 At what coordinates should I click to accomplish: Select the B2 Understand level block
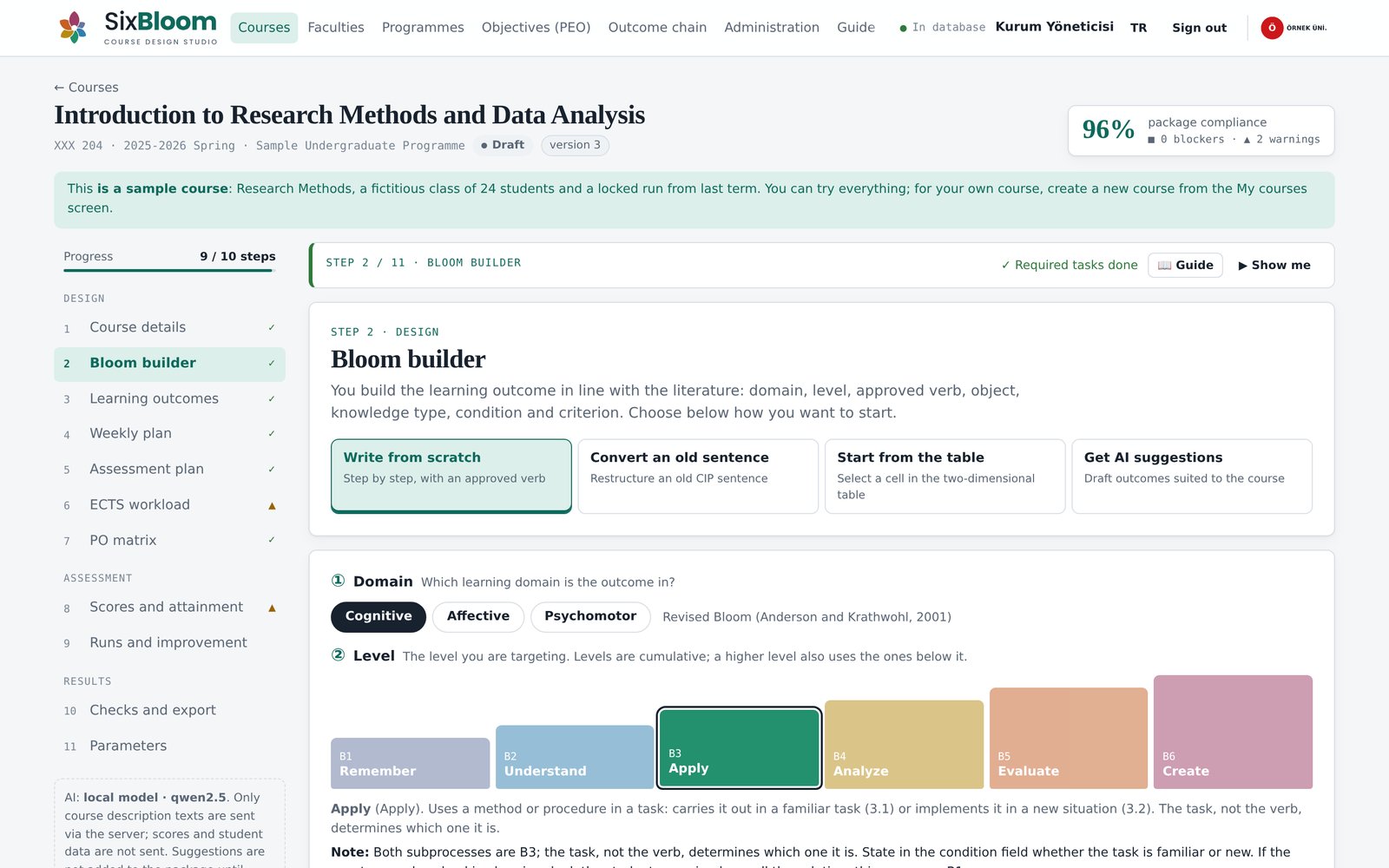575,757
